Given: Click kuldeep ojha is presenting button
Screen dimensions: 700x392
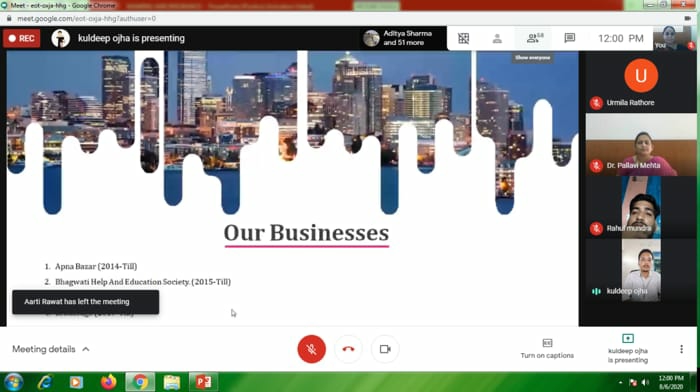Looking at the screenshot, I should point(627,349).
